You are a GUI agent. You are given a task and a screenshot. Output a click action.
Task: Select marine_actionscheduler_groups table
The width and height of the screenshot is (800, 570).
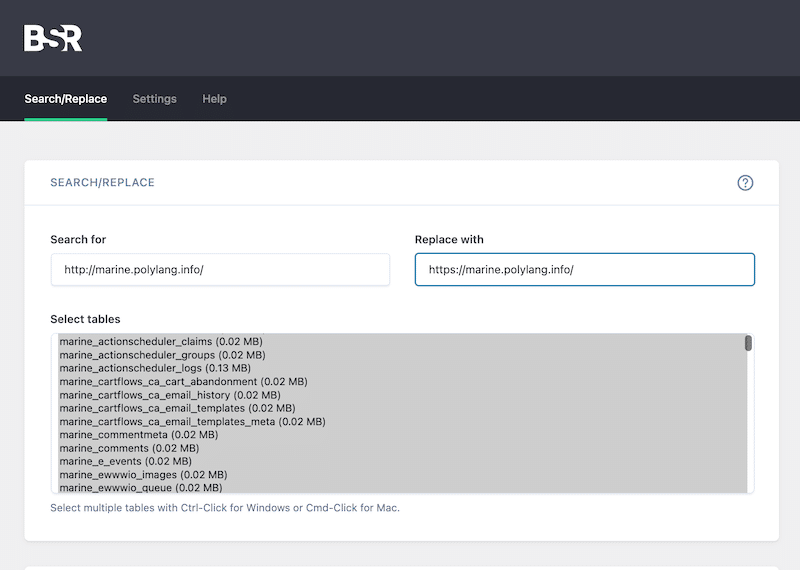pyautogui.click(x=403, y=355)
